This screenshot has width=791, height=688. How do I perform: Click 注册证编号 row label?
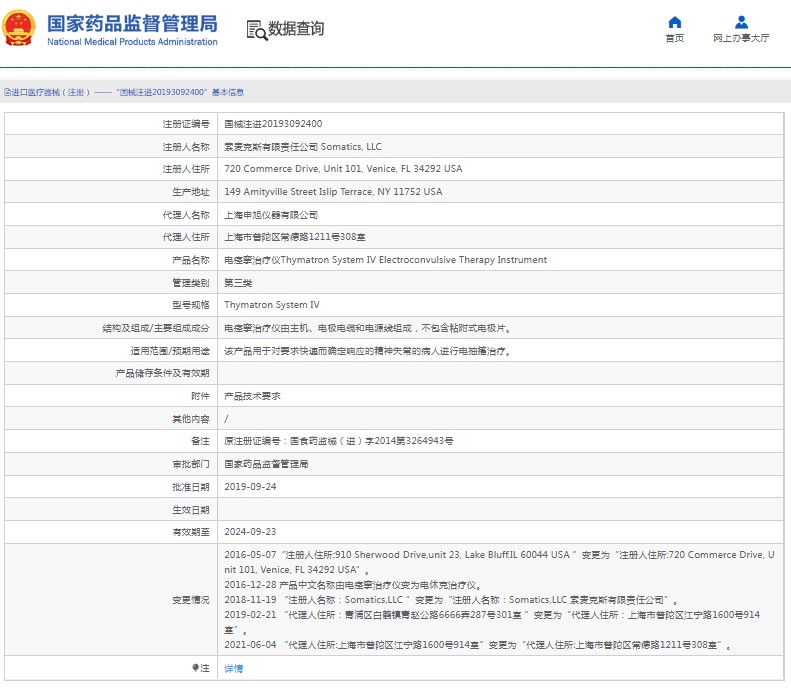pyautogui.click(x=186, y=124)
